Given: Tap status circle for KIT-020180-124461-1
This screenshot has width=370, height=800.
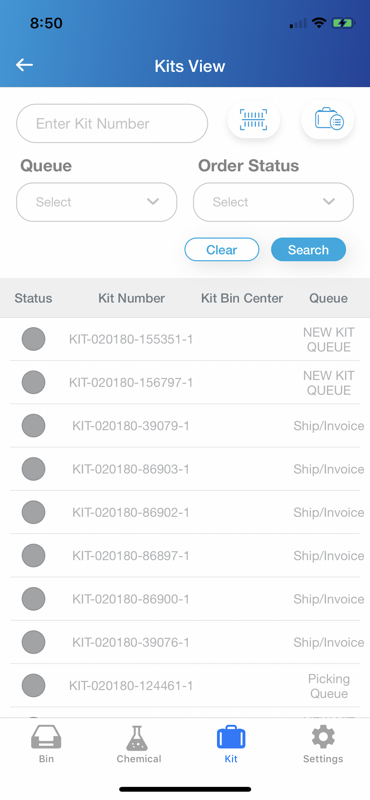Looking at the screenshot, I should click(x=33, y=686).
